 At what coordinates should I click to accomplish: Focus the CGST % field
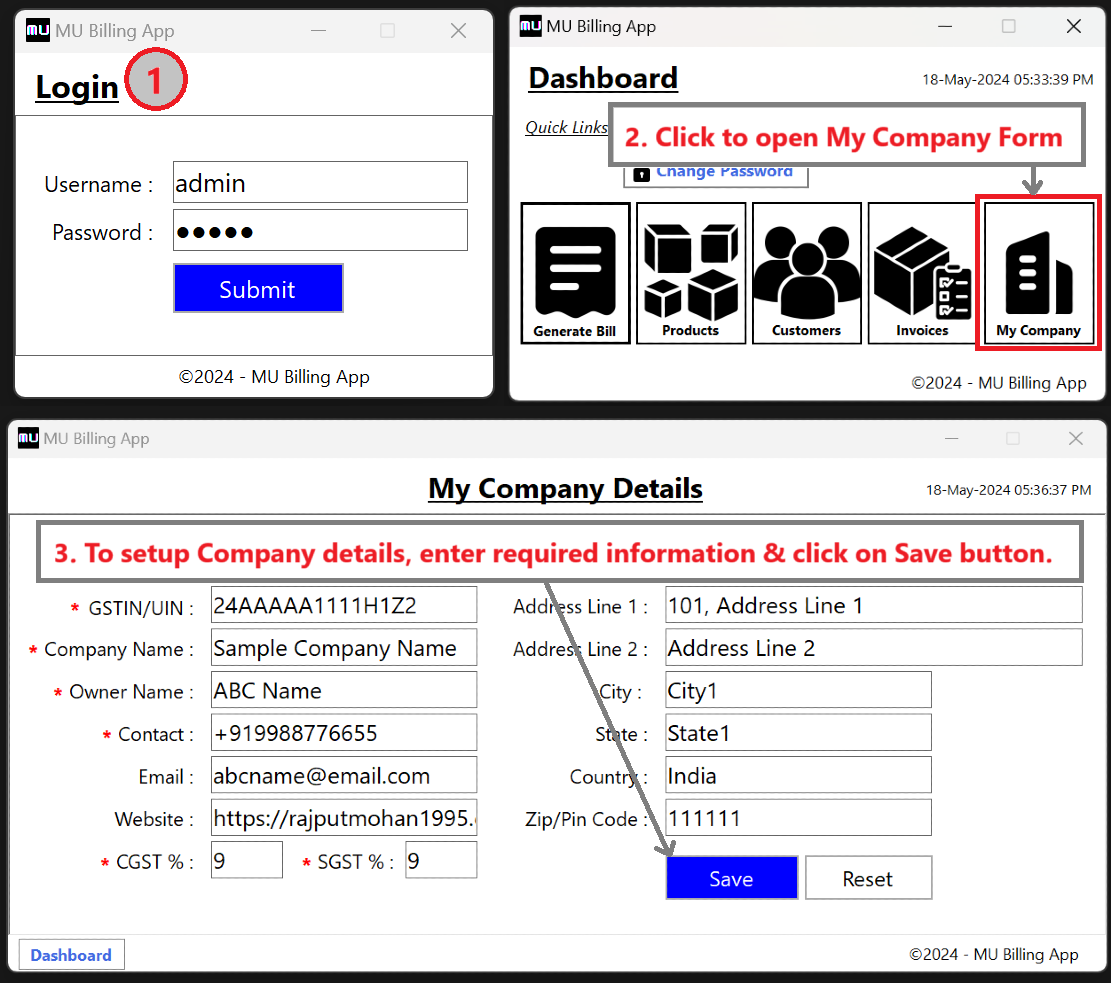(246, 861)
